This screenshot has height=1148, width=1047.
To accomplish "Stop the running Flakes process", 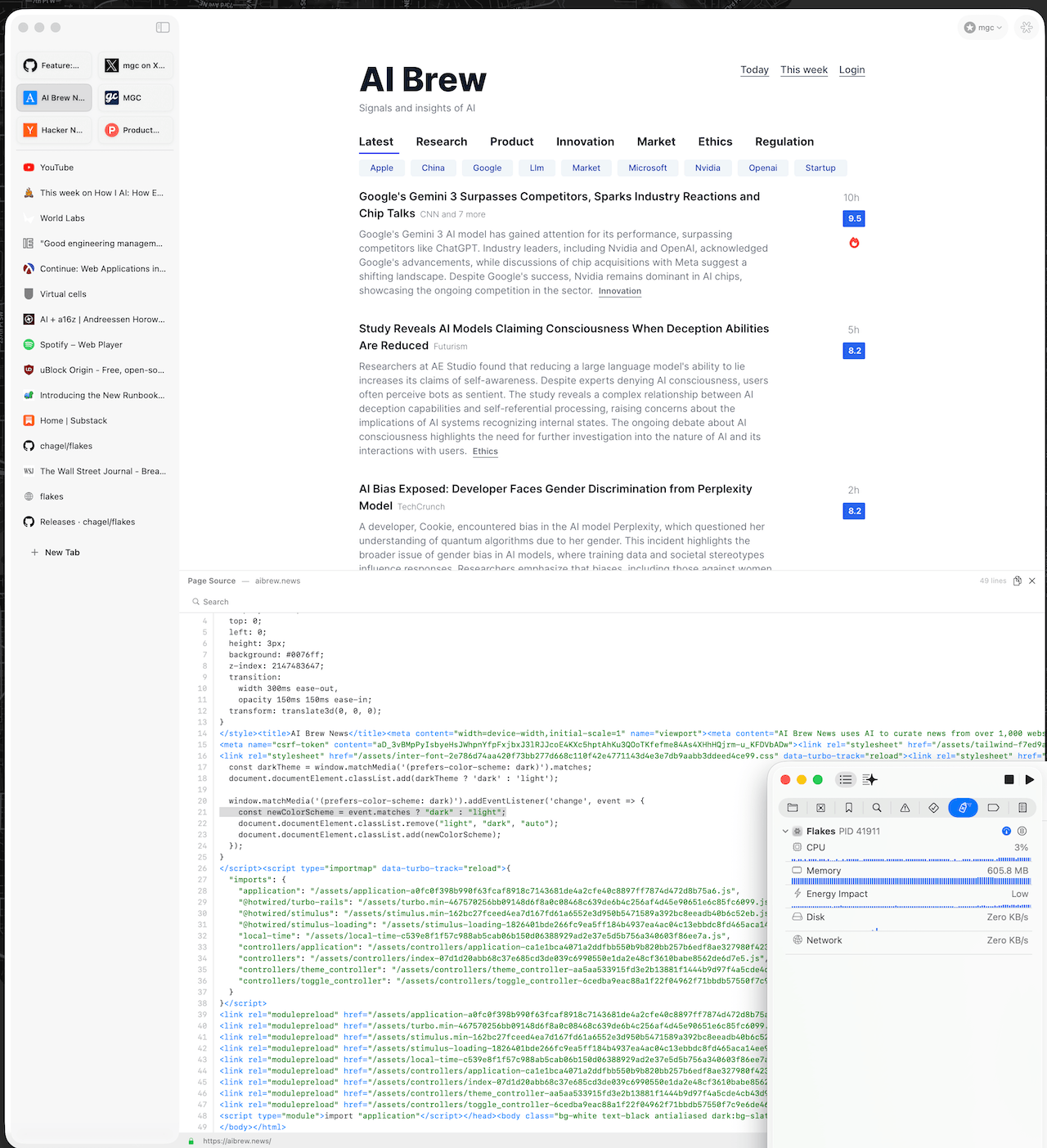I will [1009, 779].
